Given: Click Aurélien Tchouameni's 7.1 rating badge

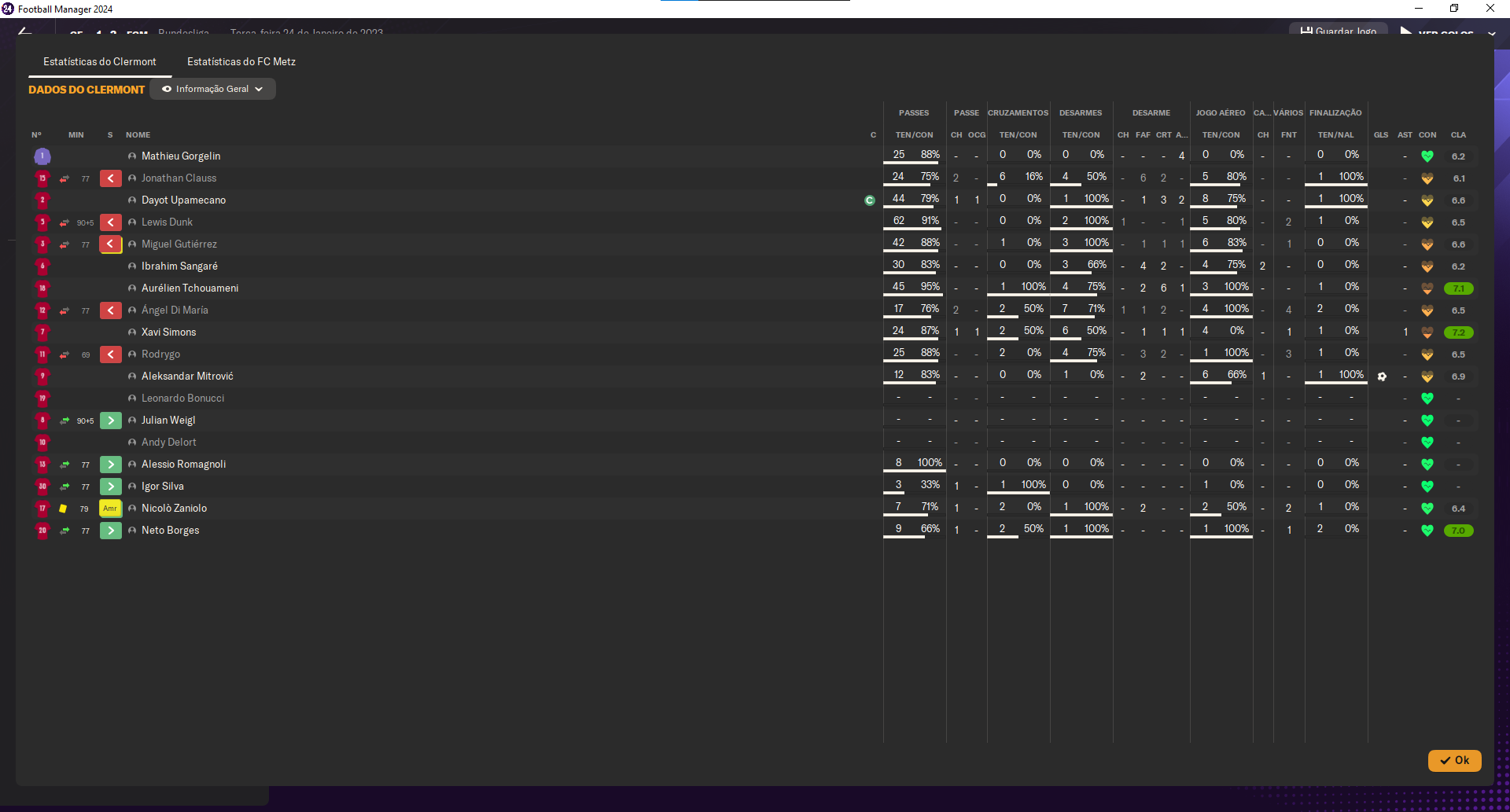Looking at the screenshot, I should tap(1458, 288).
